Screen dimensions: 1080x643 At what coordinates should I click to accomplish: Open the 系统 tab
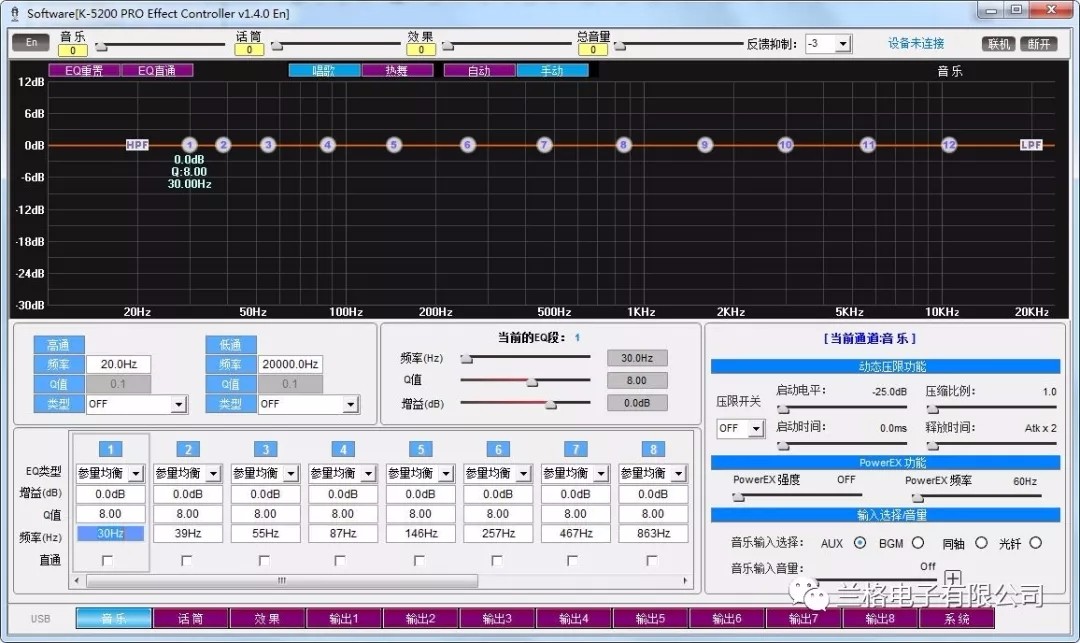956,619
